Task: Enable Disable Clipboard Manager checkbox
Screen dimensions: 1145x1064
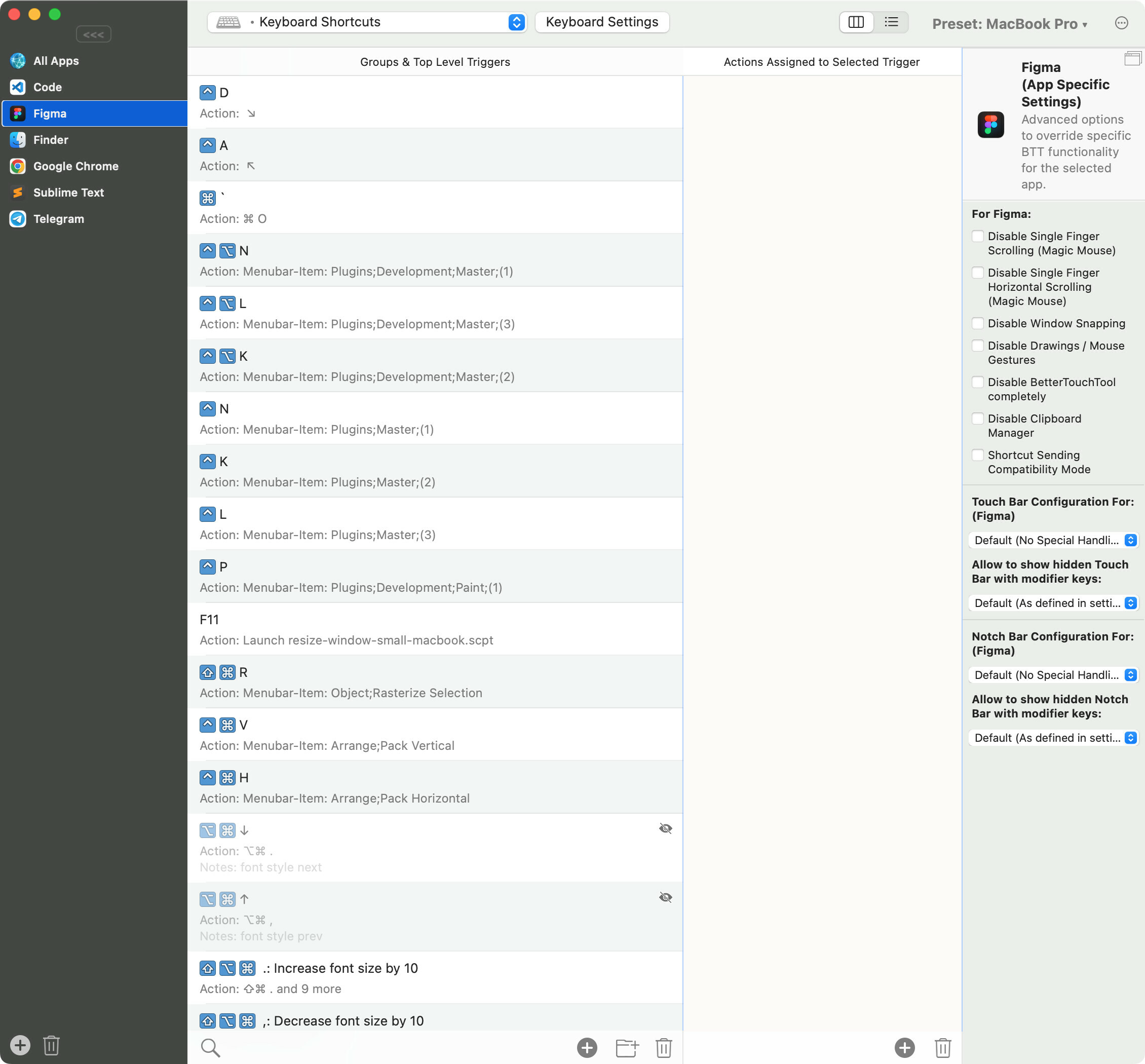Action: 977,418
